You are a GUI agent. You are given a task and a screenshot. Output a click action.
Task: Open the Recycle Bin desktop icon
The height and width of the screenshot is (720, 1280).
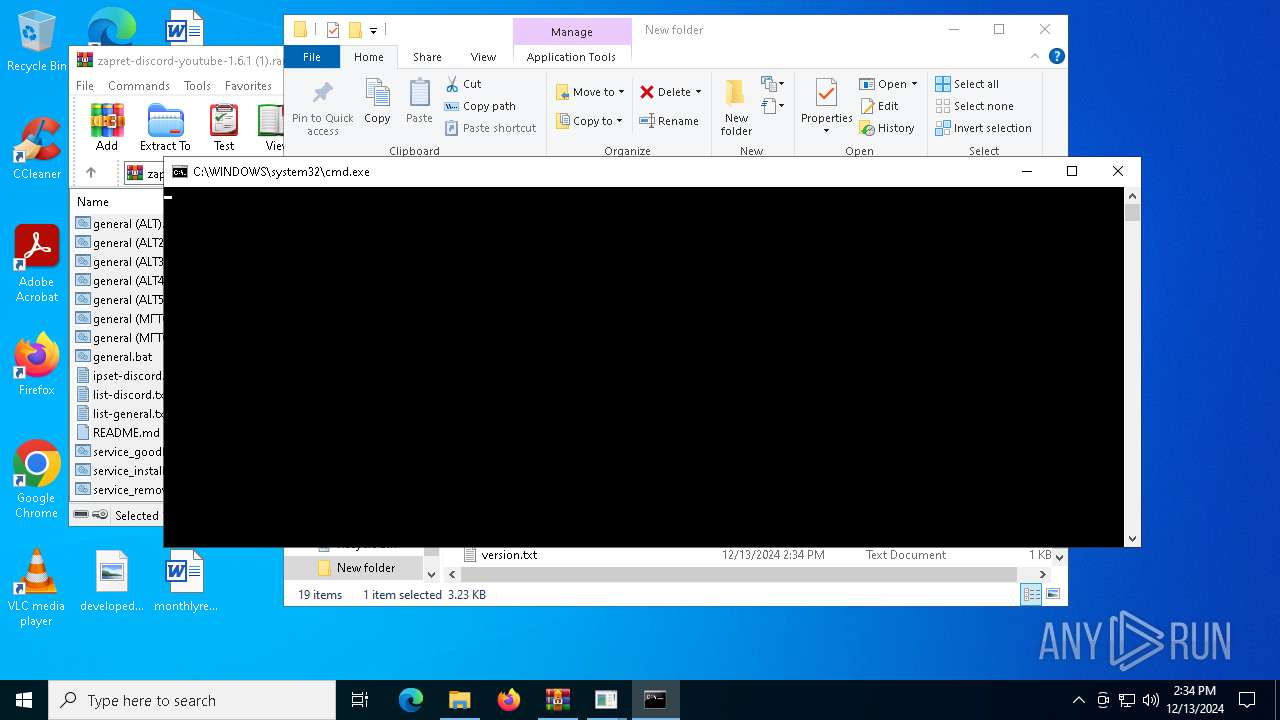point(36,42)
